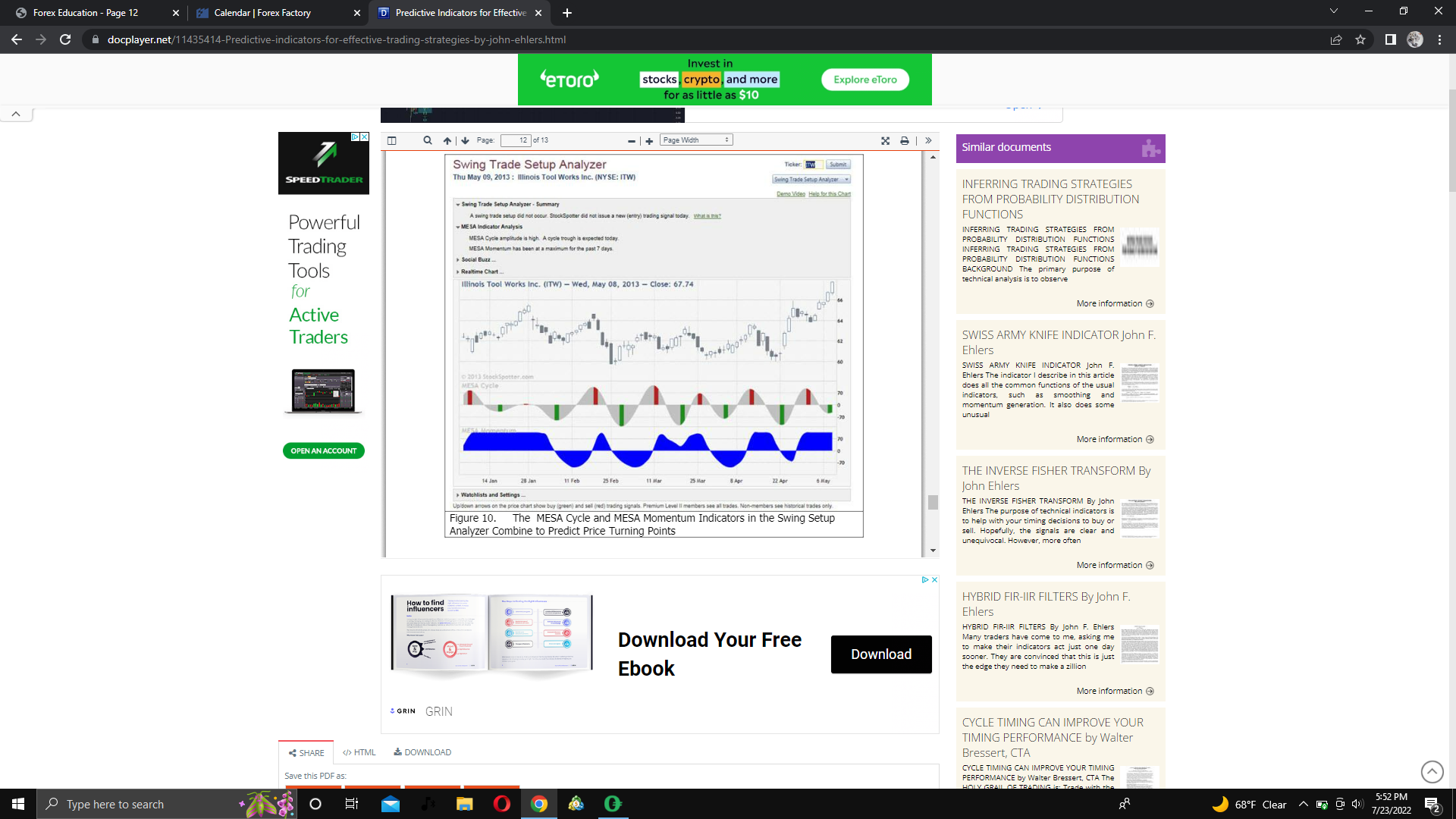Screen dimensions: 1456x819
Task: Go to previous page arrow
Action: (447, 140)
